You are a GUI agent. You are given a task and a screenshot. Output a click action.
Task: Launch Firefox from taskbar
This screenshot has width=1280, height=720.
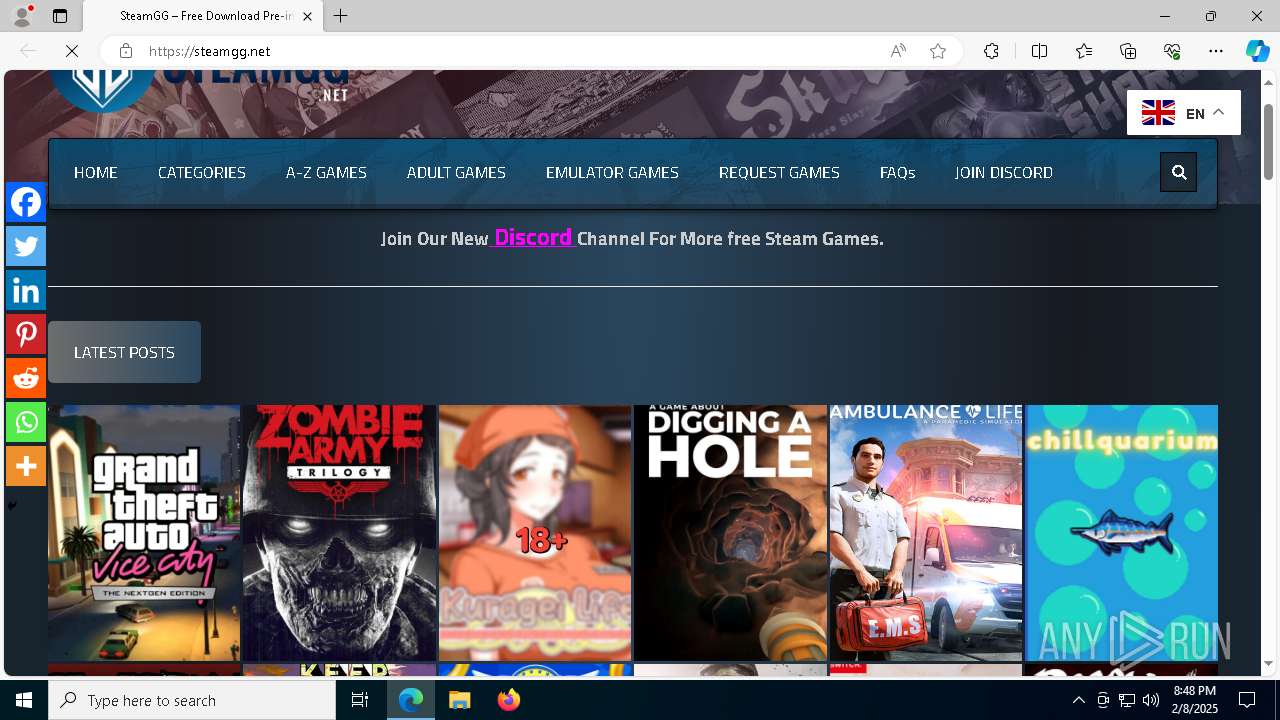point(509,700)
